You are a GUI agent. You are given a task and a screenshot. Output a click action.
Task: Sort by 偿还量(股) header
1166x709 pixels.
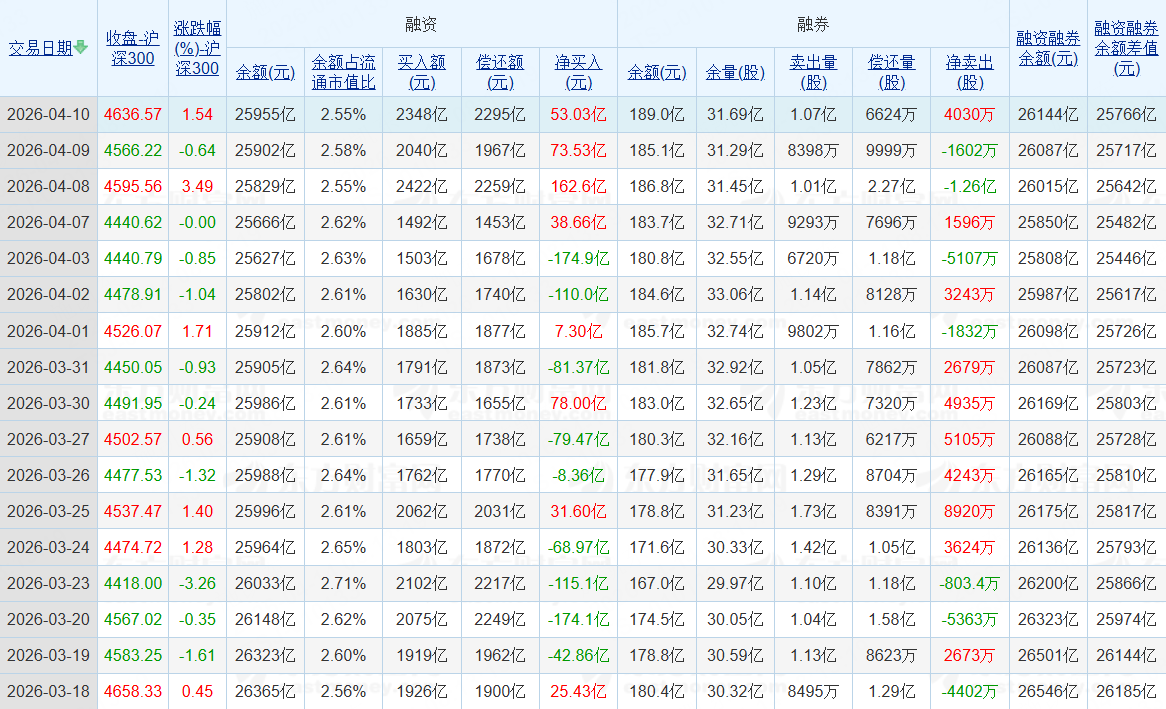point(892,72)
